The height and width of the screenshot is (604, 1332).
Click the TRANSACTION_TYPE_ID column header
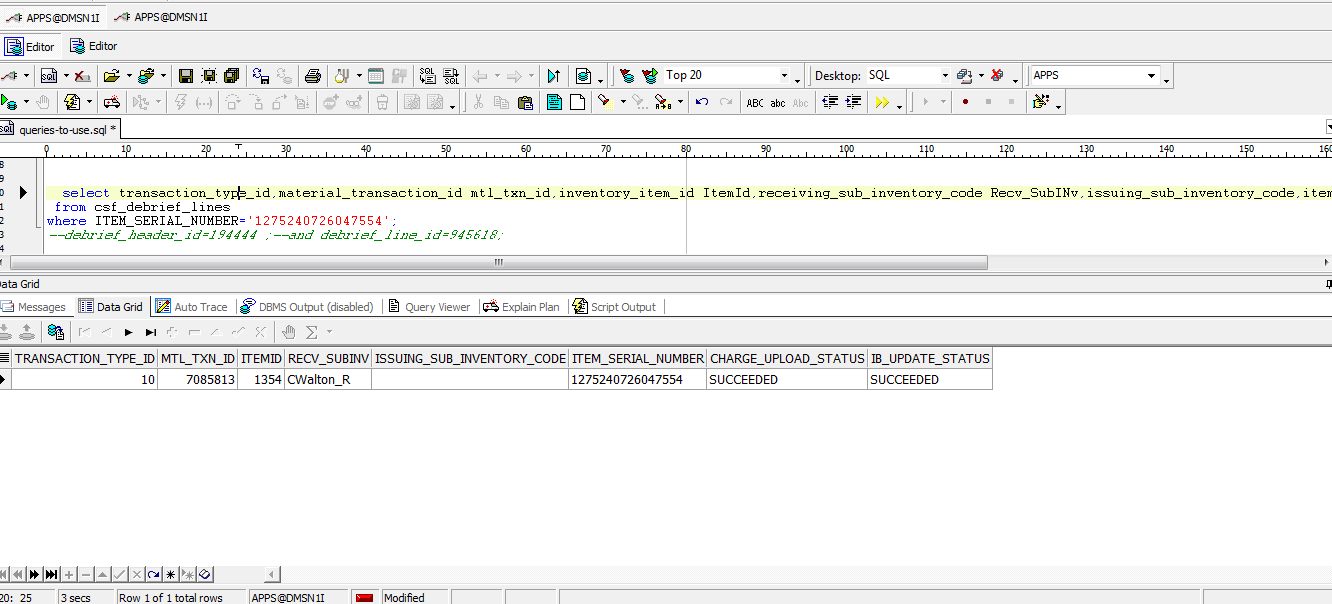85,358
